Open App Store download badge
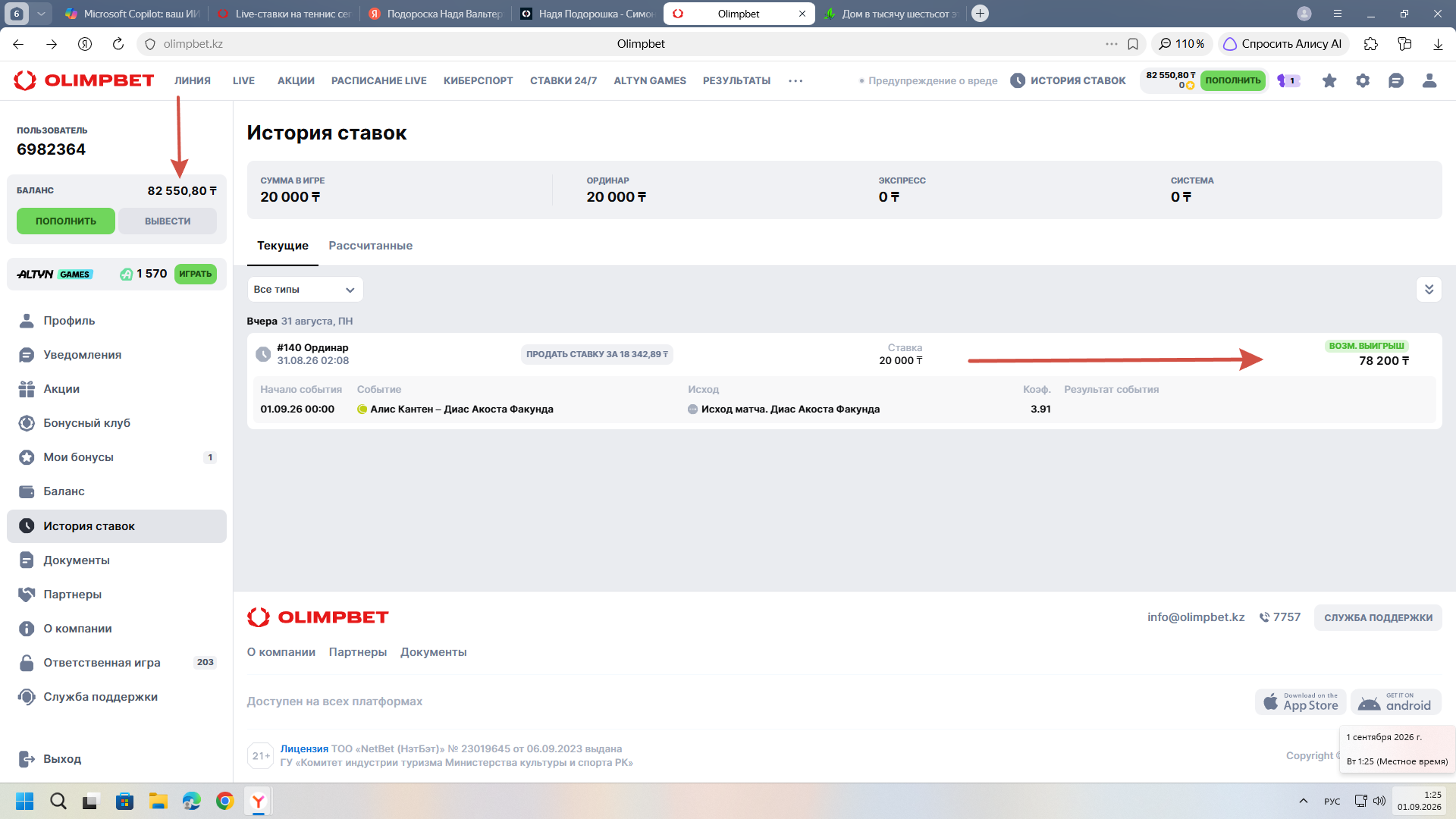1456x819 pixels. pos(1301,702)
